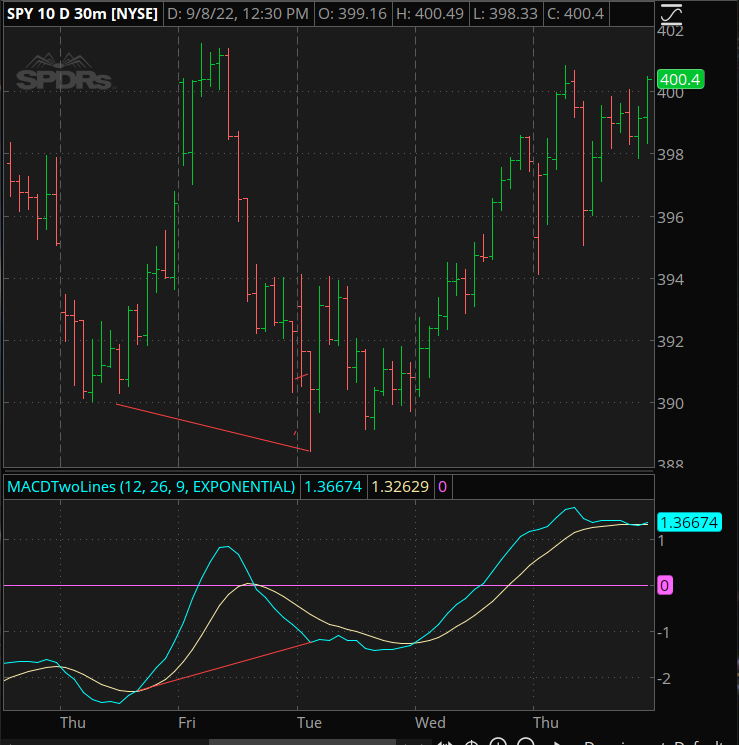Viewport: 739px width, 745px height.
Task: Click the high value H: 400.49
Action: (x=430, y=14)
